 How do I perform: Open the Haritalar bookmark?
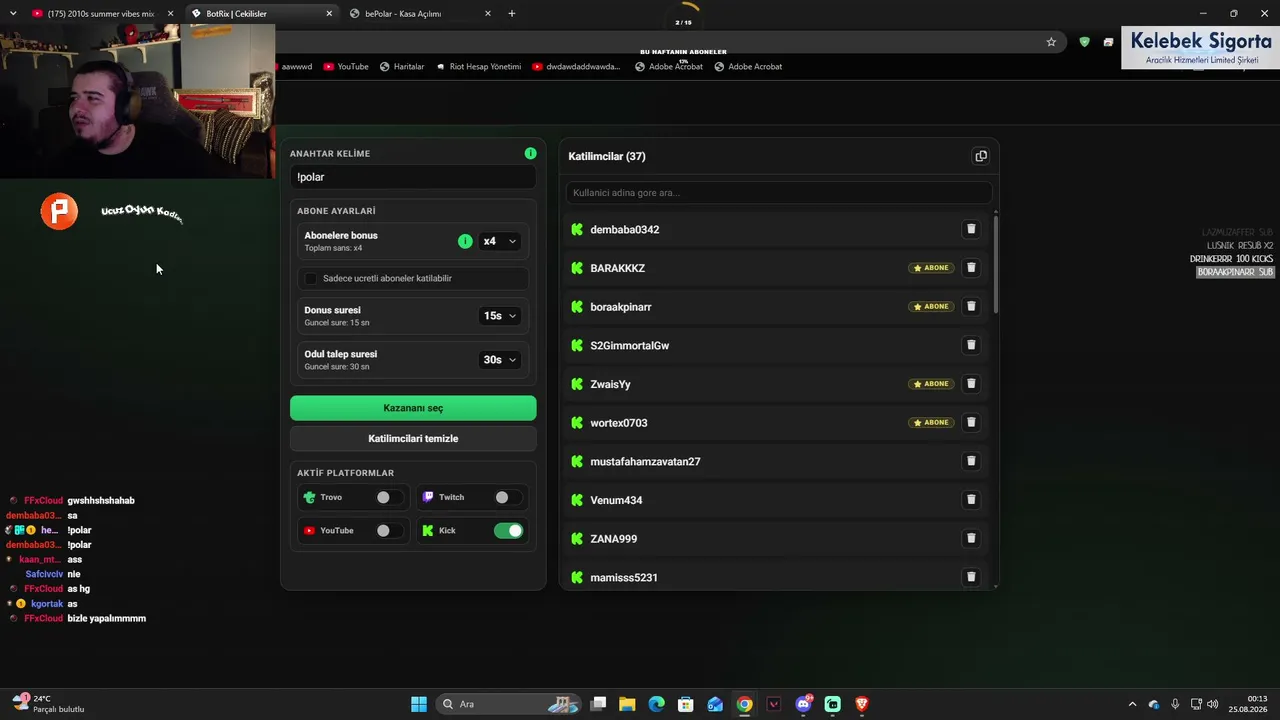click(402, 67)
